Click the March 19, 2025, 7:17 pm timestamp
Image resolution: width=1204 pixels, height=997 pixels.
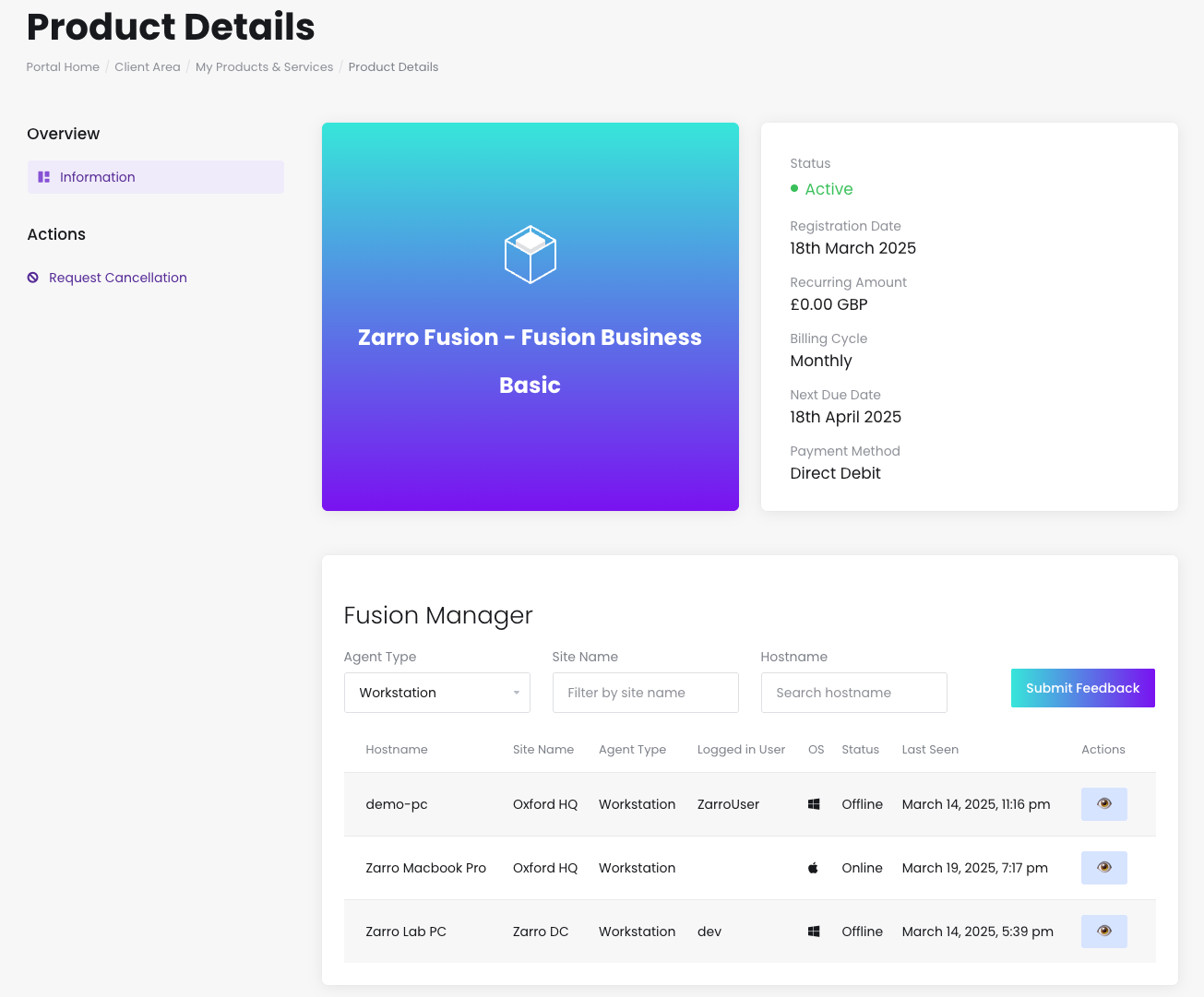point(975,868)
